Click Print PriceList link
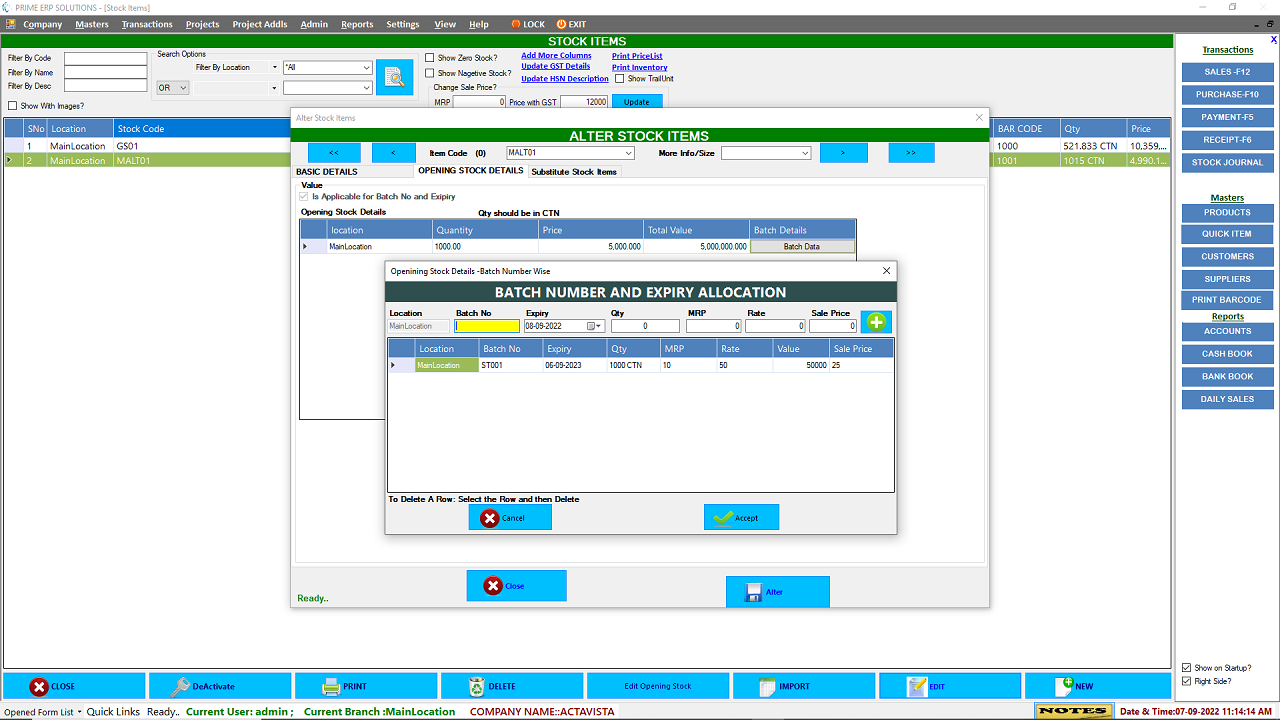 coord(637,56)
